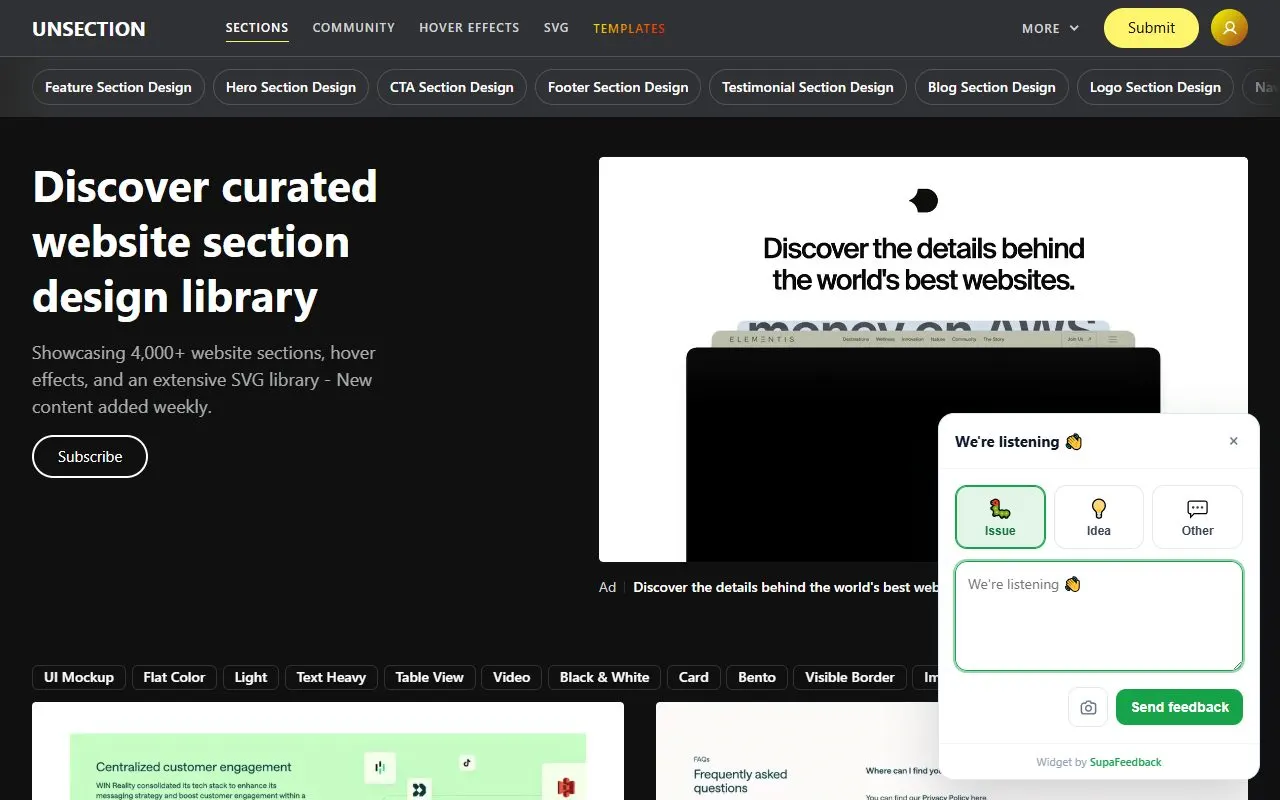This screenshot has width=1280, height=800.
Task: Filter by Video tag
Action: click(x=511, y=677)
